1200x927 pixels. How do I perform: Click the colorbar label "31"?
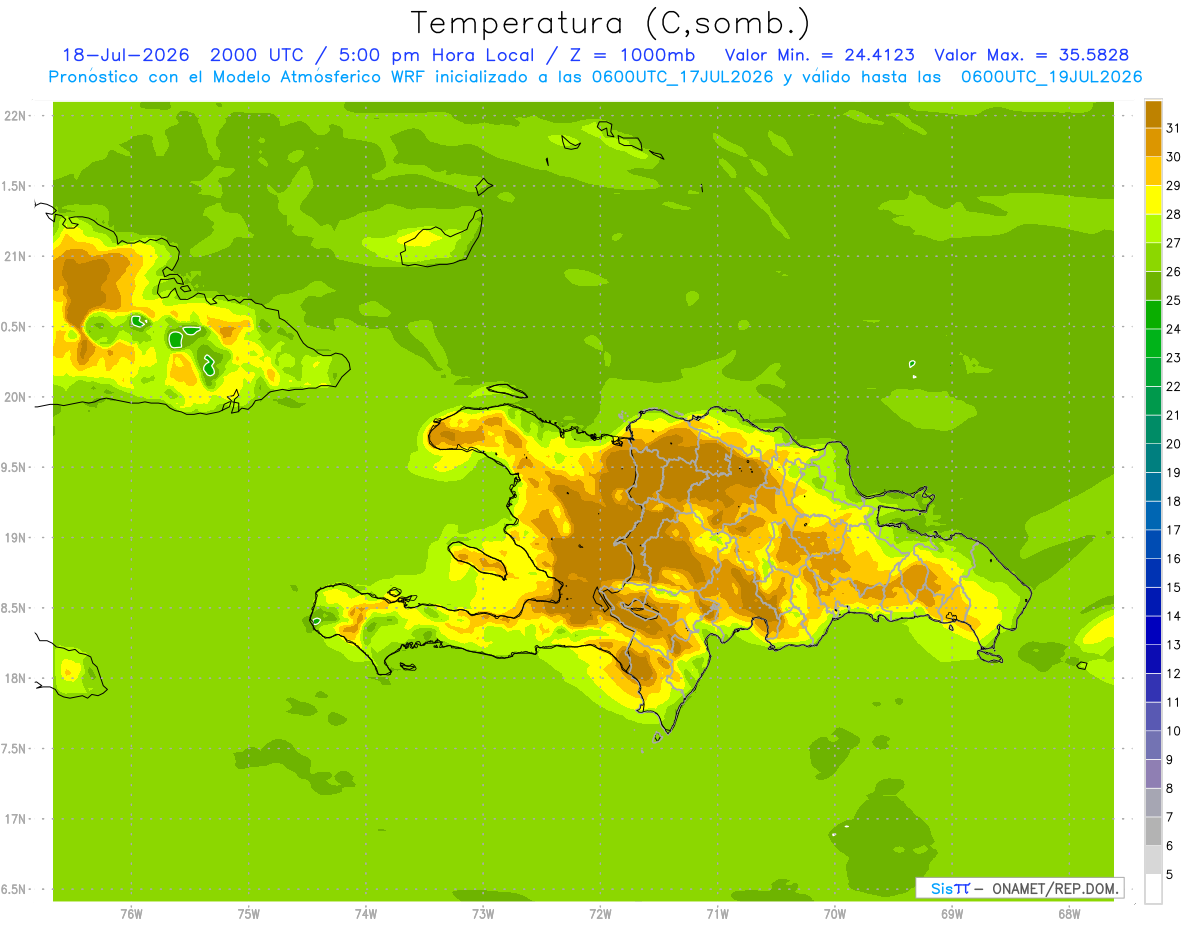pyautogui.click(x=1173, y=128)
